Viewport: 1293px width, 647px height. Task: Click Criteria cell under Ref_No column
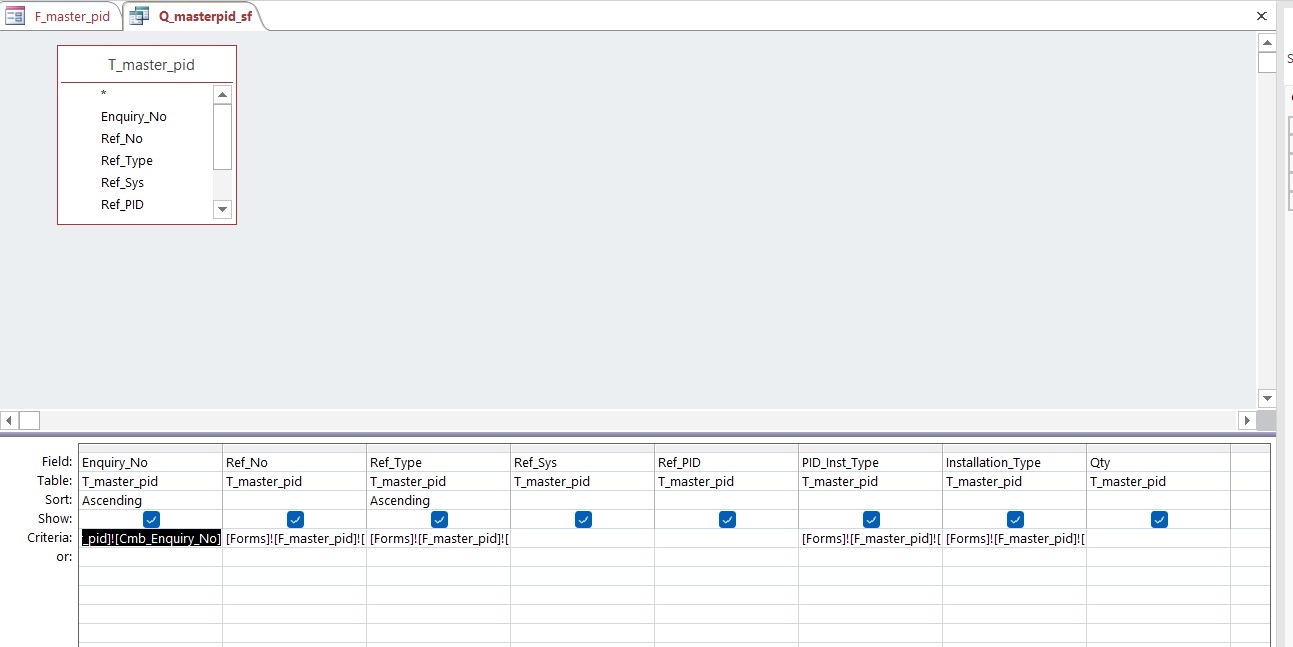click(295, 538)
